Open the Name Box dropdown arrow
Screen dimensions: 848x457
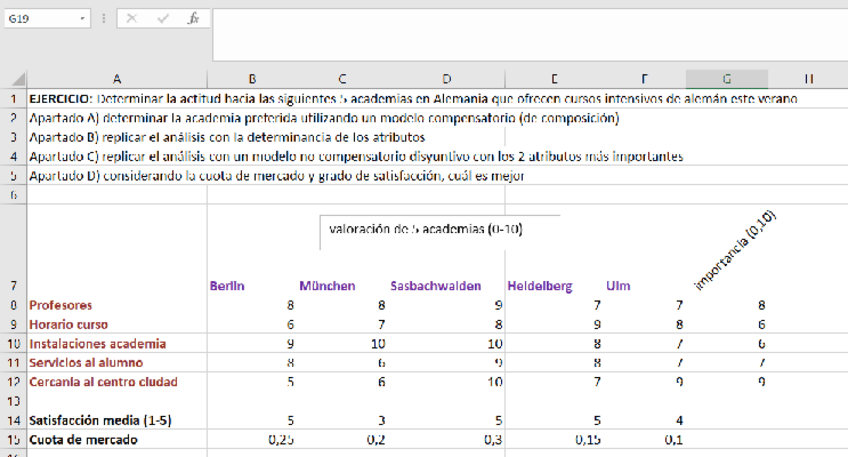tap(88, 19)
